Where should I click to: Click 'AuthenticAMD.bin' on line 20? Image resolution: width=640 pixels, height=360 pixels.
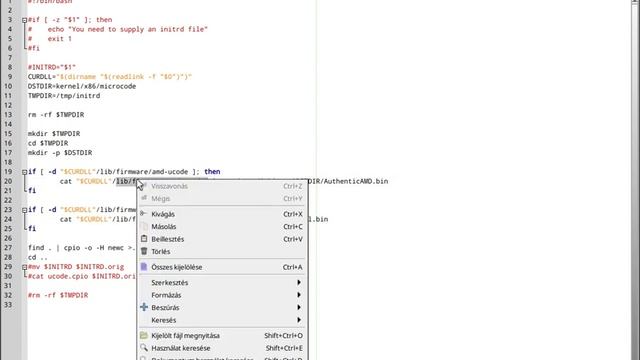point(356,181)
